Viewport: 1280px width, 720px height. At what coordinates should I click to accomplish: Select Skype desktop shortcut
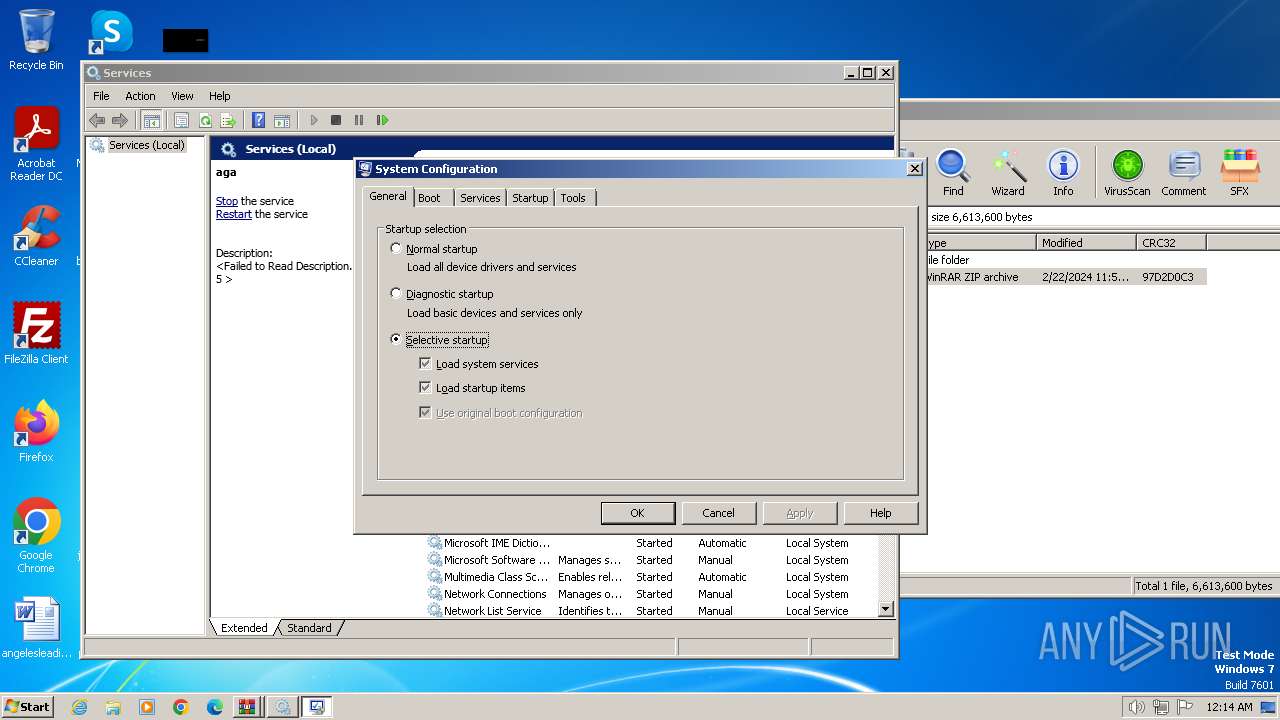(x=111, y=32)
